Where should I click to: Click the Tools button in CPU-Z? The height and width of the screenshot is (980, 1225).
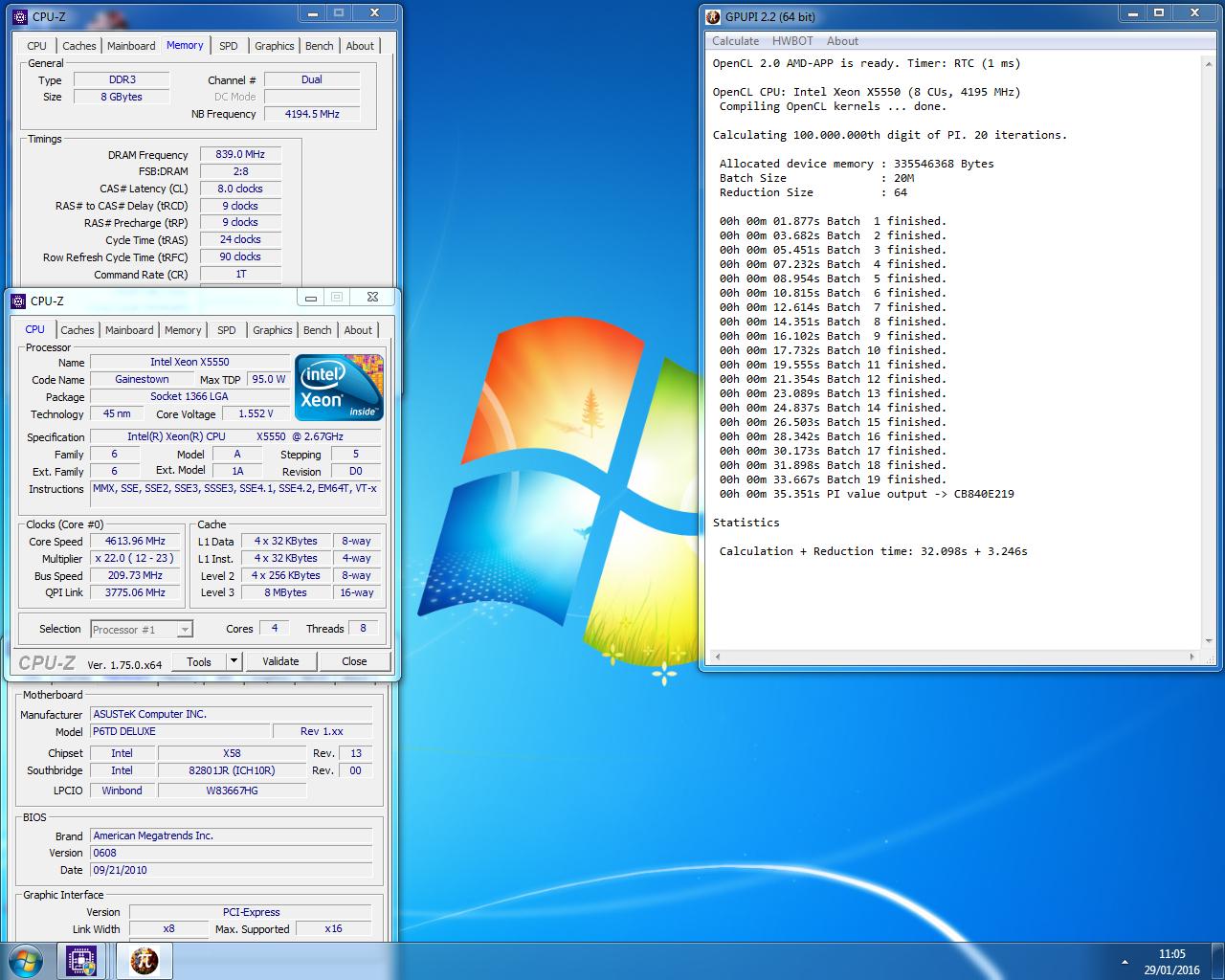coord(199,661)
